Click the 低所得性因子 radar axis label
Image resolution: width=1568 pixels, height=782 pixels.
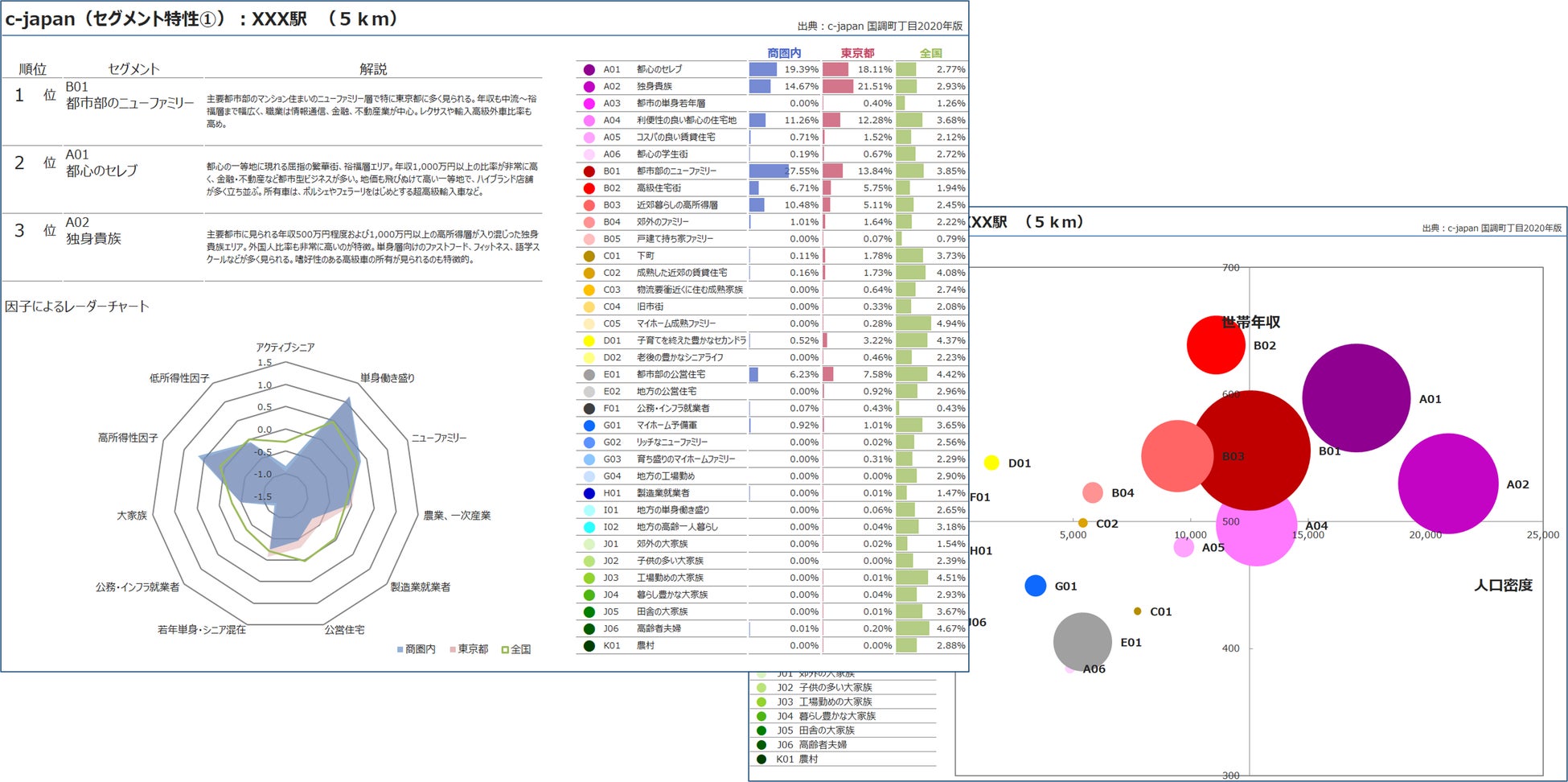point(179,378)
